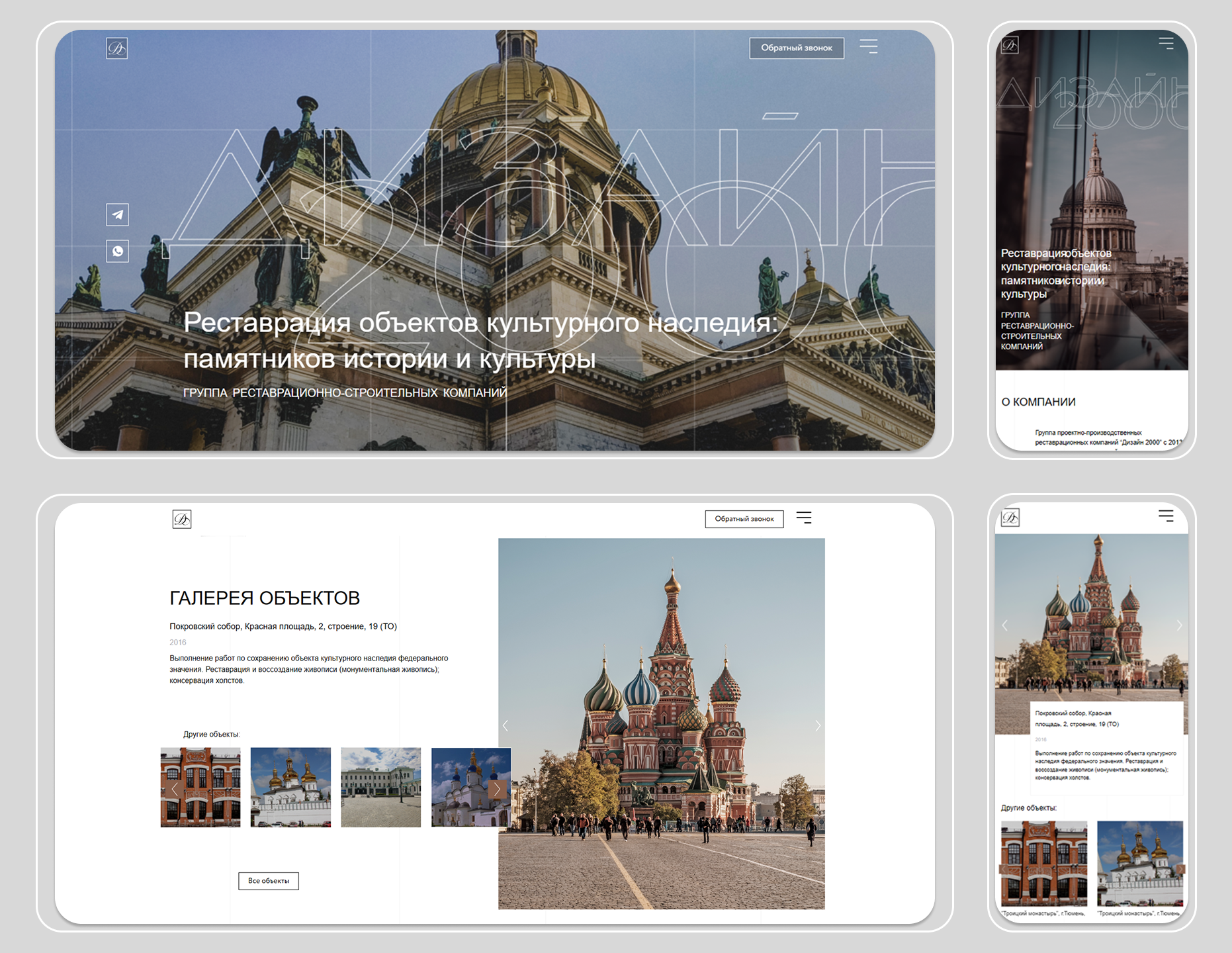
Task: Click the 'Покровский собор' address on the mobile gallery card
Action: coord(1077,719)
